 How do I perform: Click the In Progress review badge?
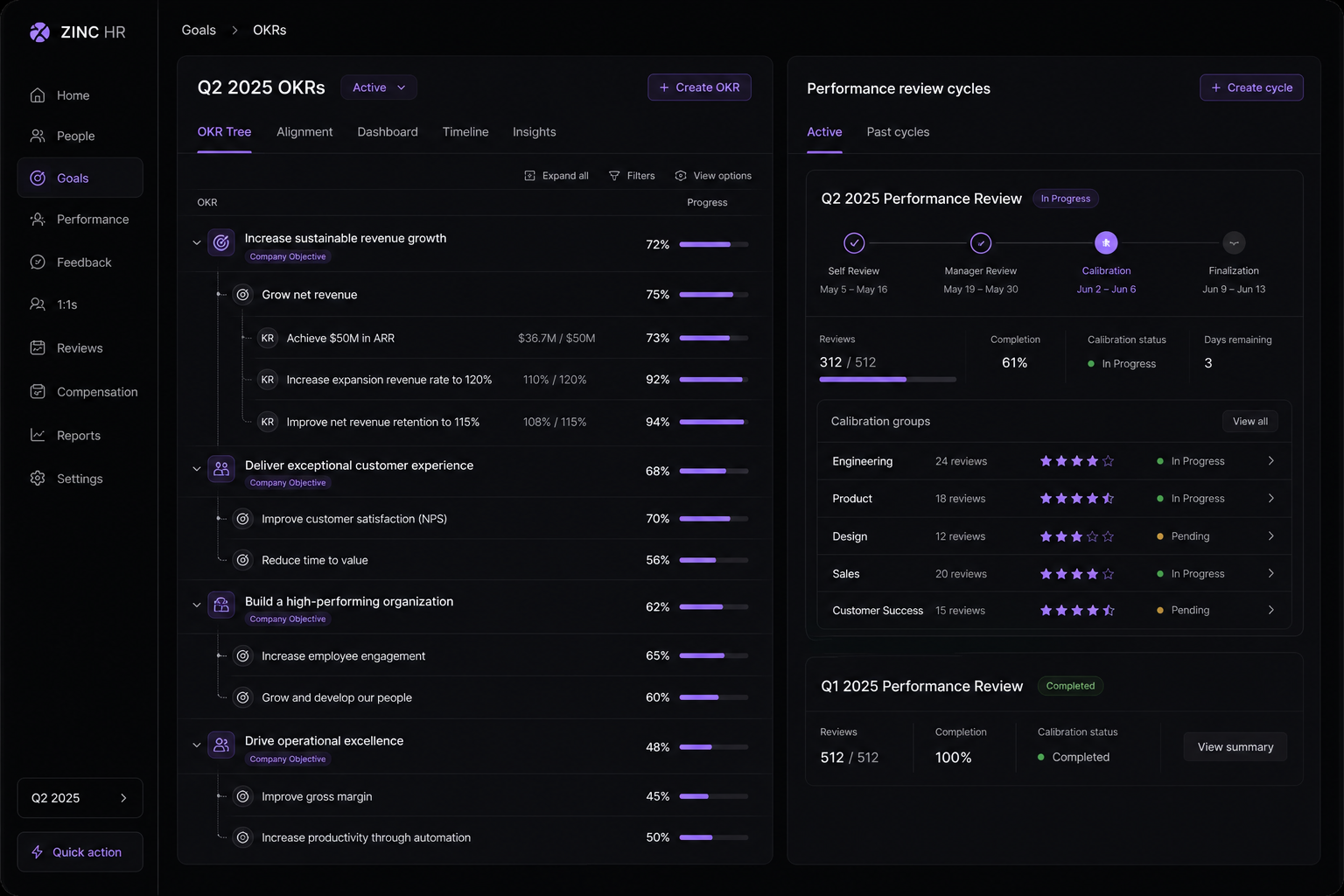point(1066,199)
